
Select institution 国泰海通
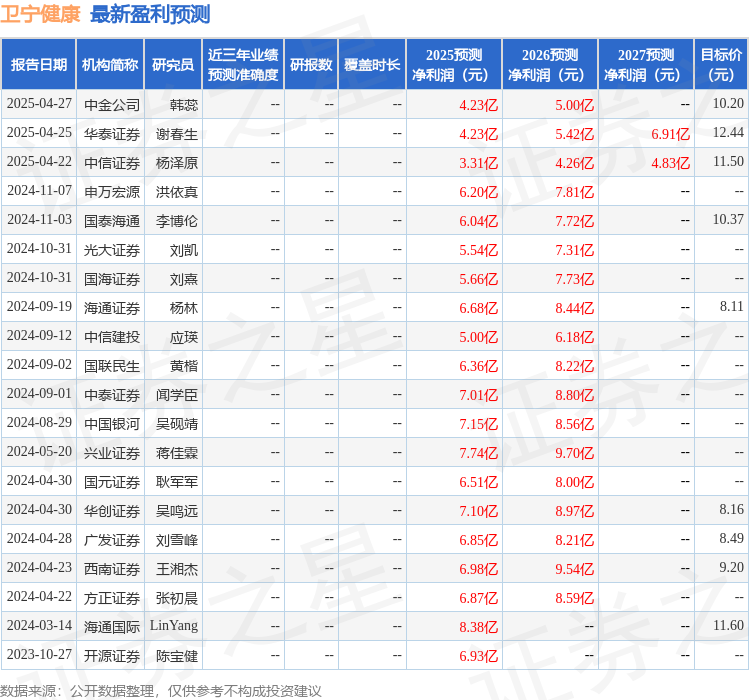(x=112, y=221)
